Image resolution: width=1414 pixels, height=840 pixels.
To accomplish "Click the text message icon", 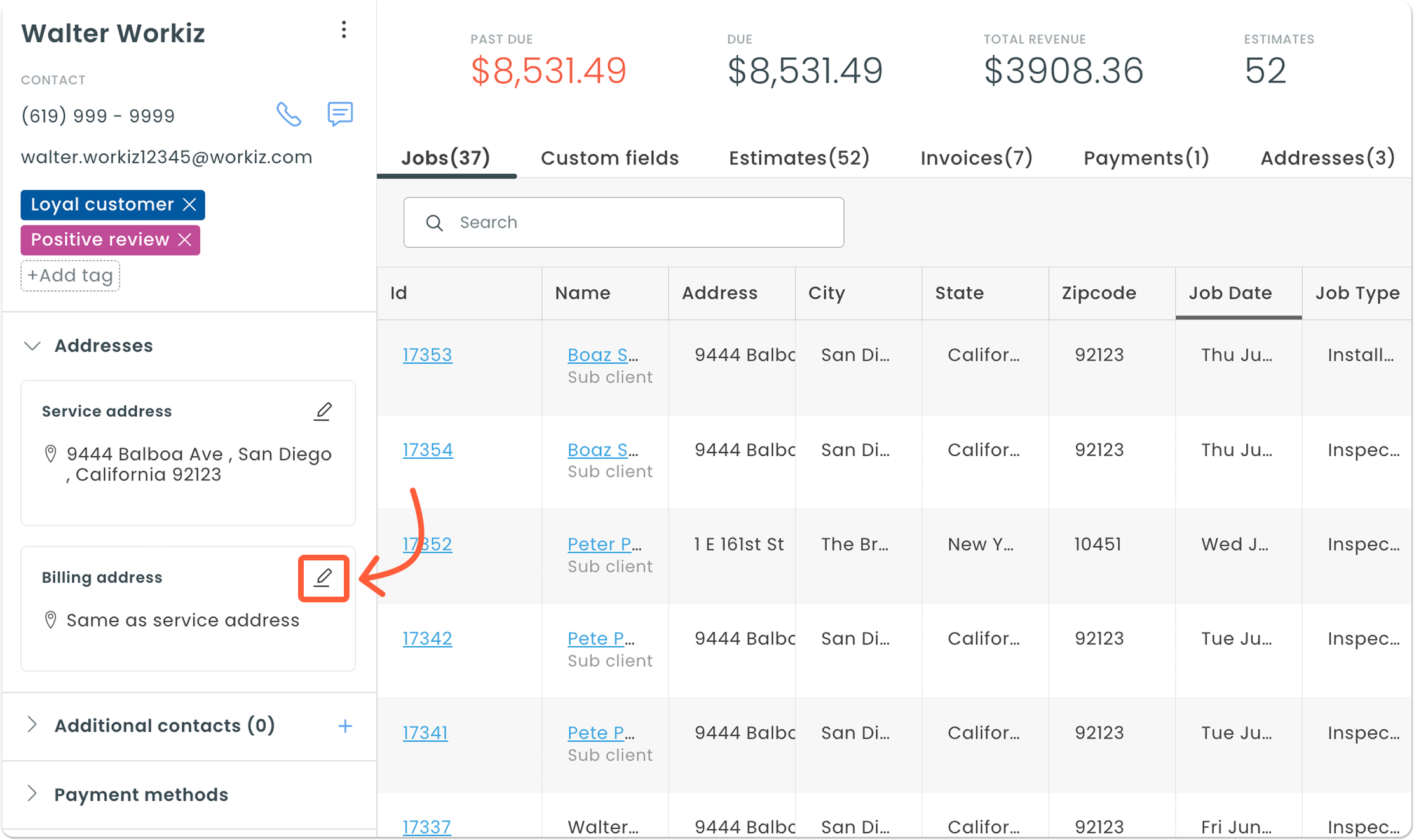I will [340, 114].
